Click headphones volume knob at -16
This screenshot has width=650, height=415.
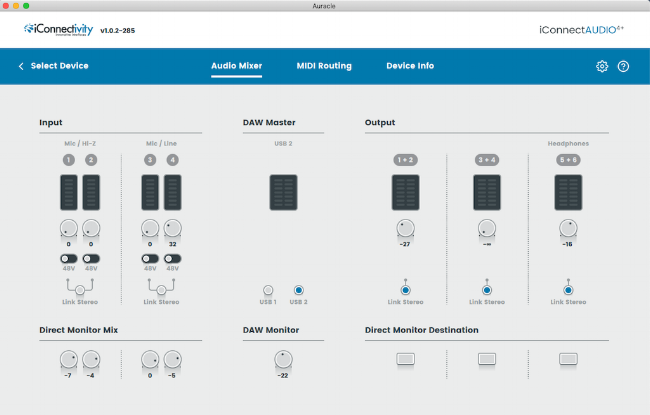(x=568, y=228)
